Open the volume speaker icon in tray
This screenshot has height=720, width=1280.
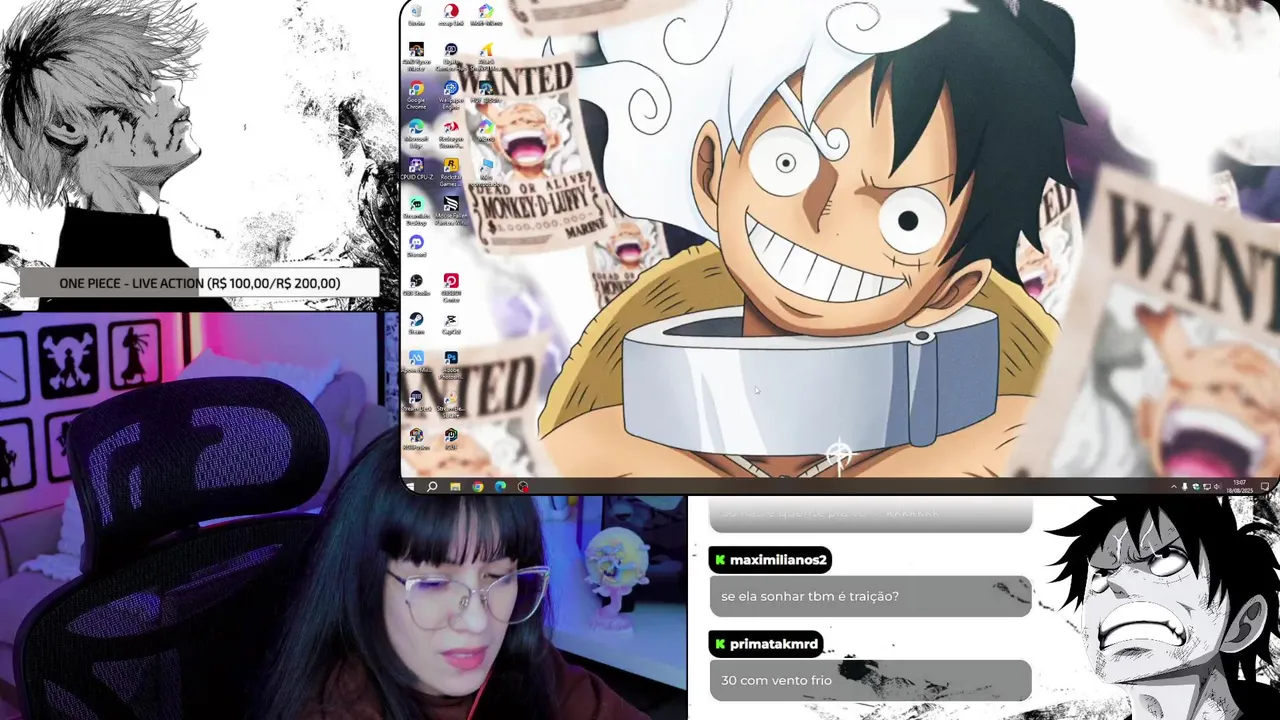(1217, 487)
